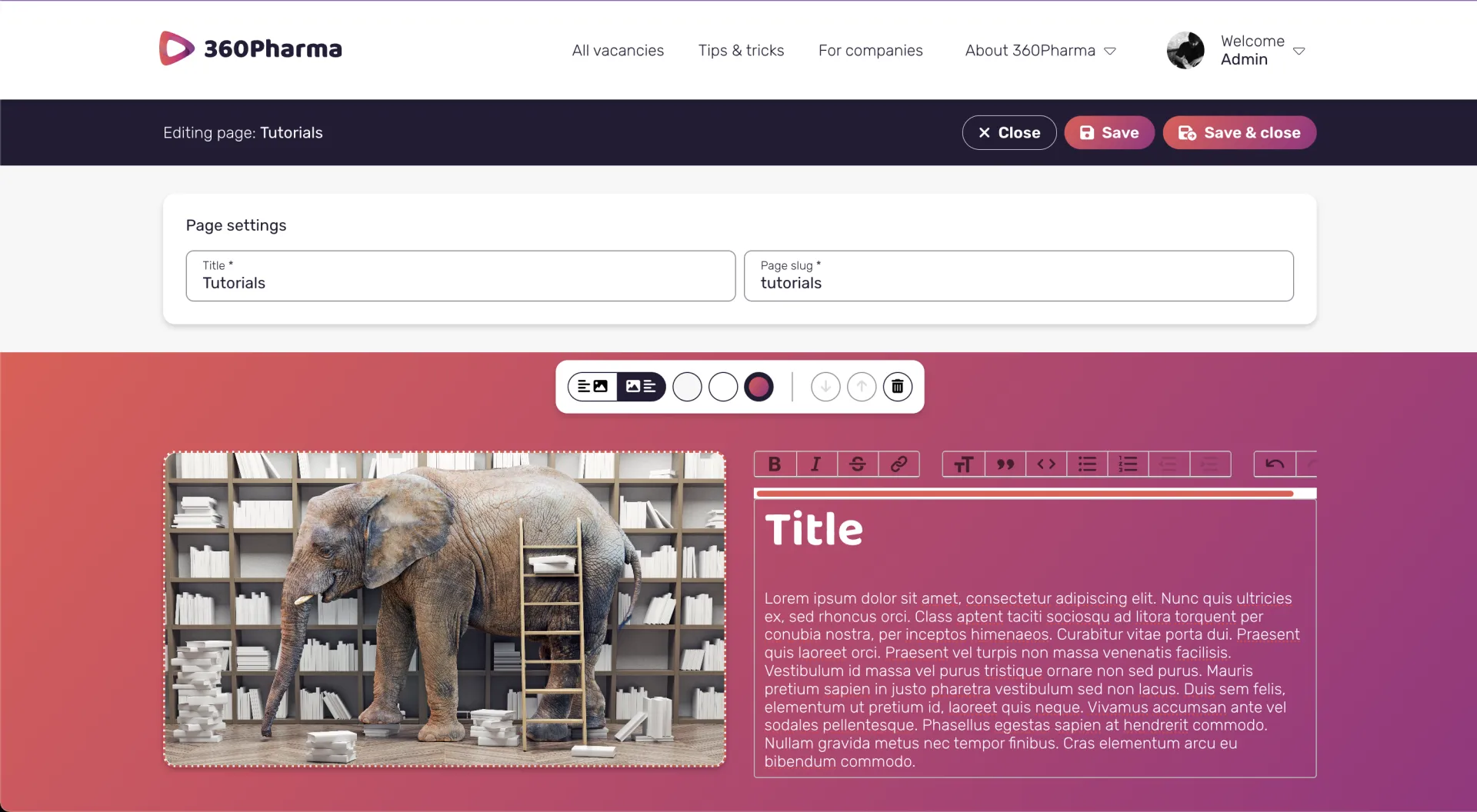
Task: Click the Save & close button
Action: tap(1239, 133)
